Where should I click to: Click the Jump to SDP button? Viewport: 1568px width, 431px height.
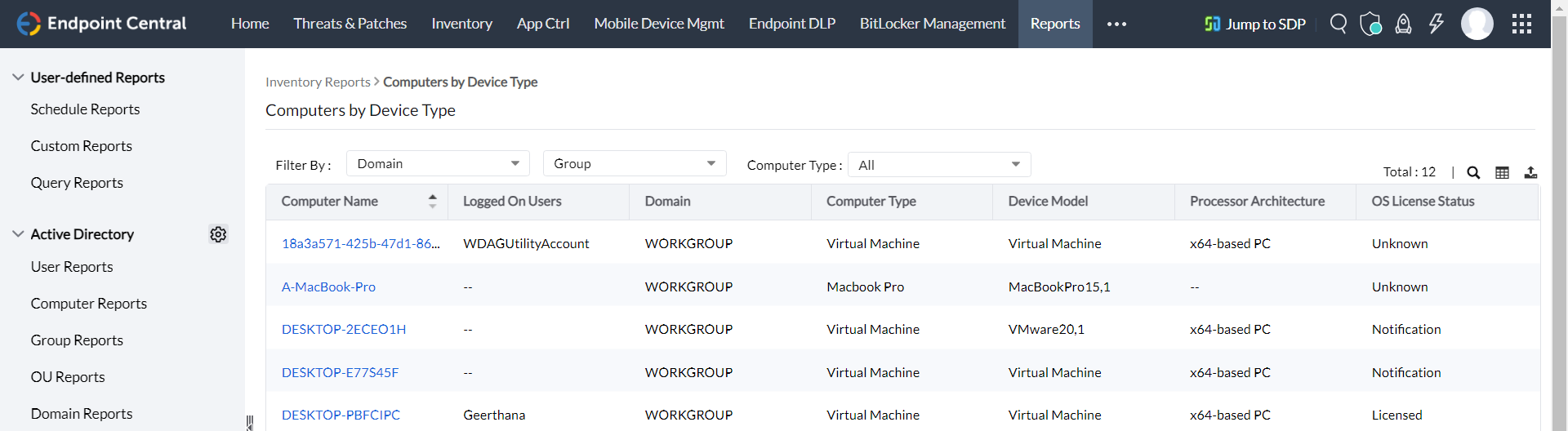(x=1255, y=24)
